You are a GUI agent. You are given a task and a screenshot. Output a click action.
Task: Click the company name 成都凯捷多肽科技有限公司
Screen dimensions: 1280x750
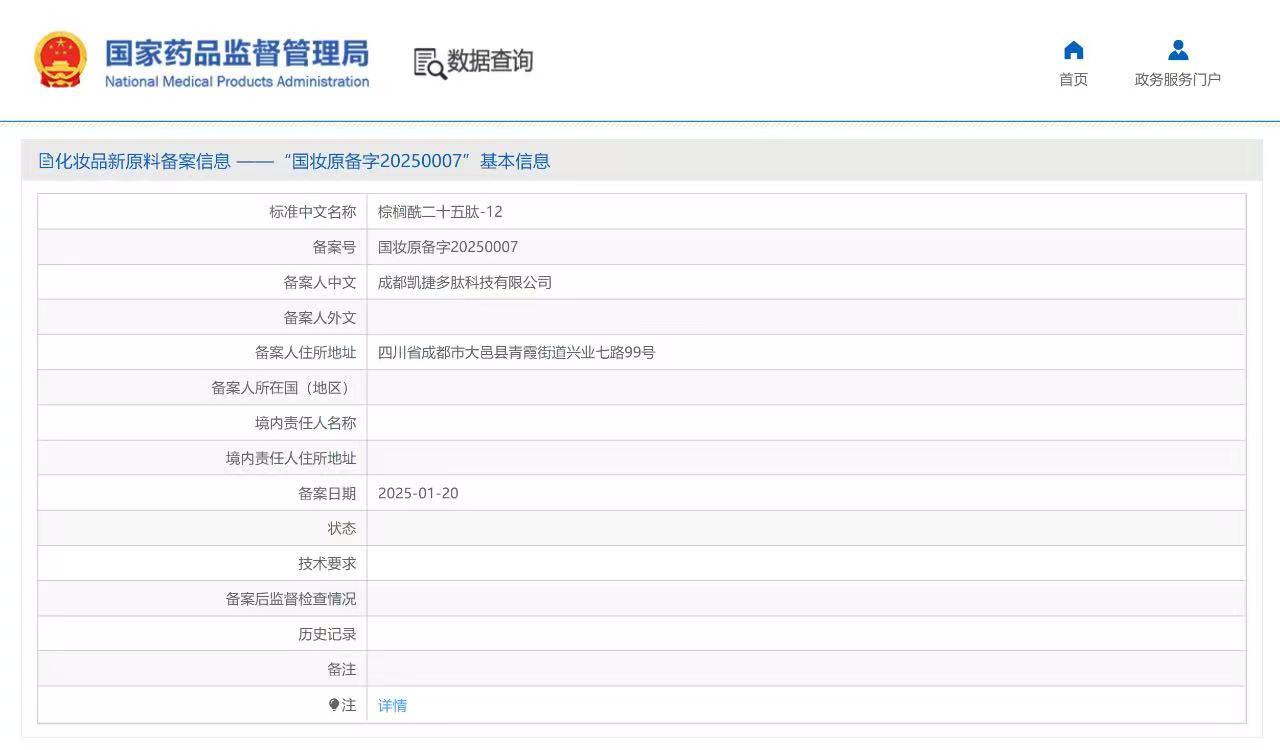(x=465, y=282)
